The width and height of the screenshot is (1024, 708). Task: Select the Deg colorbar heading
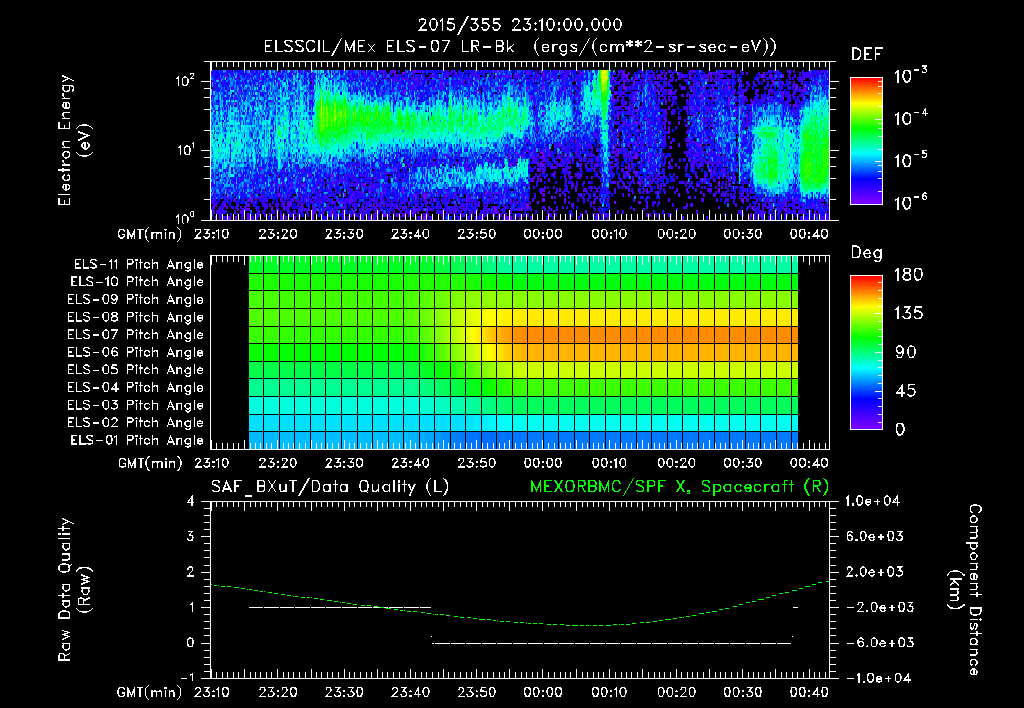pos(867,253)
